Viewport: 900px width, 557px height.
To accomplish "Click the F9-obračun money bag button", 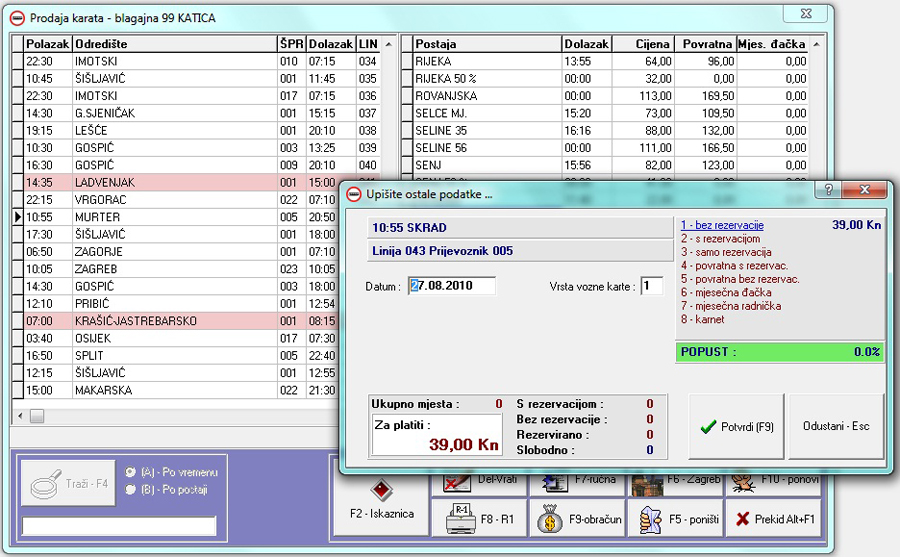I will pos(578,519).
